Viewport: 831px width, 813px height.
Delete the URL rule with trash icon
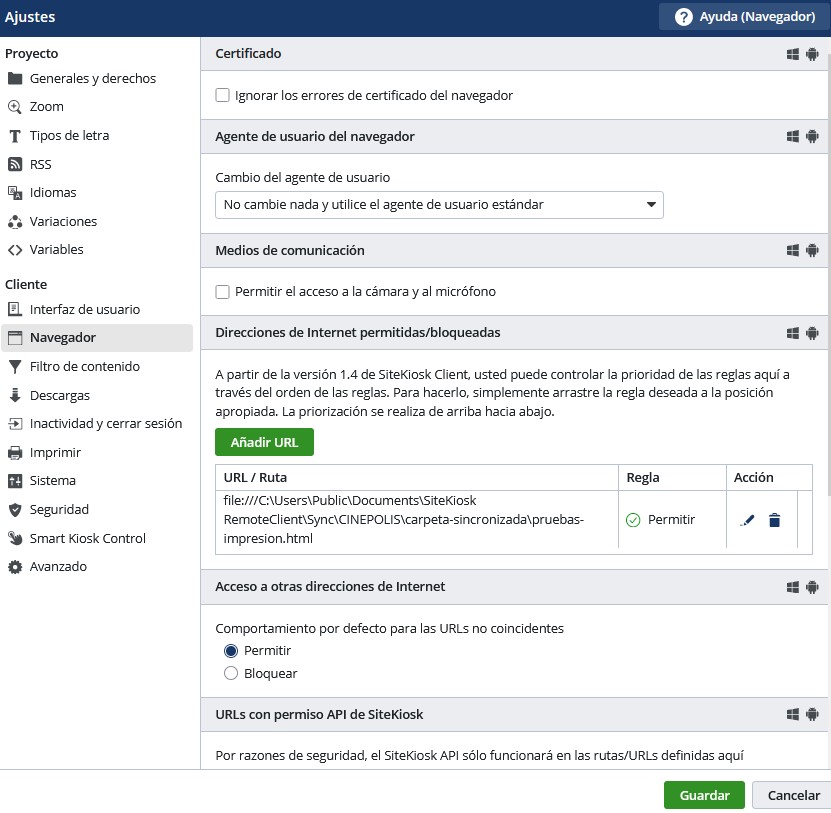point(774,520)
